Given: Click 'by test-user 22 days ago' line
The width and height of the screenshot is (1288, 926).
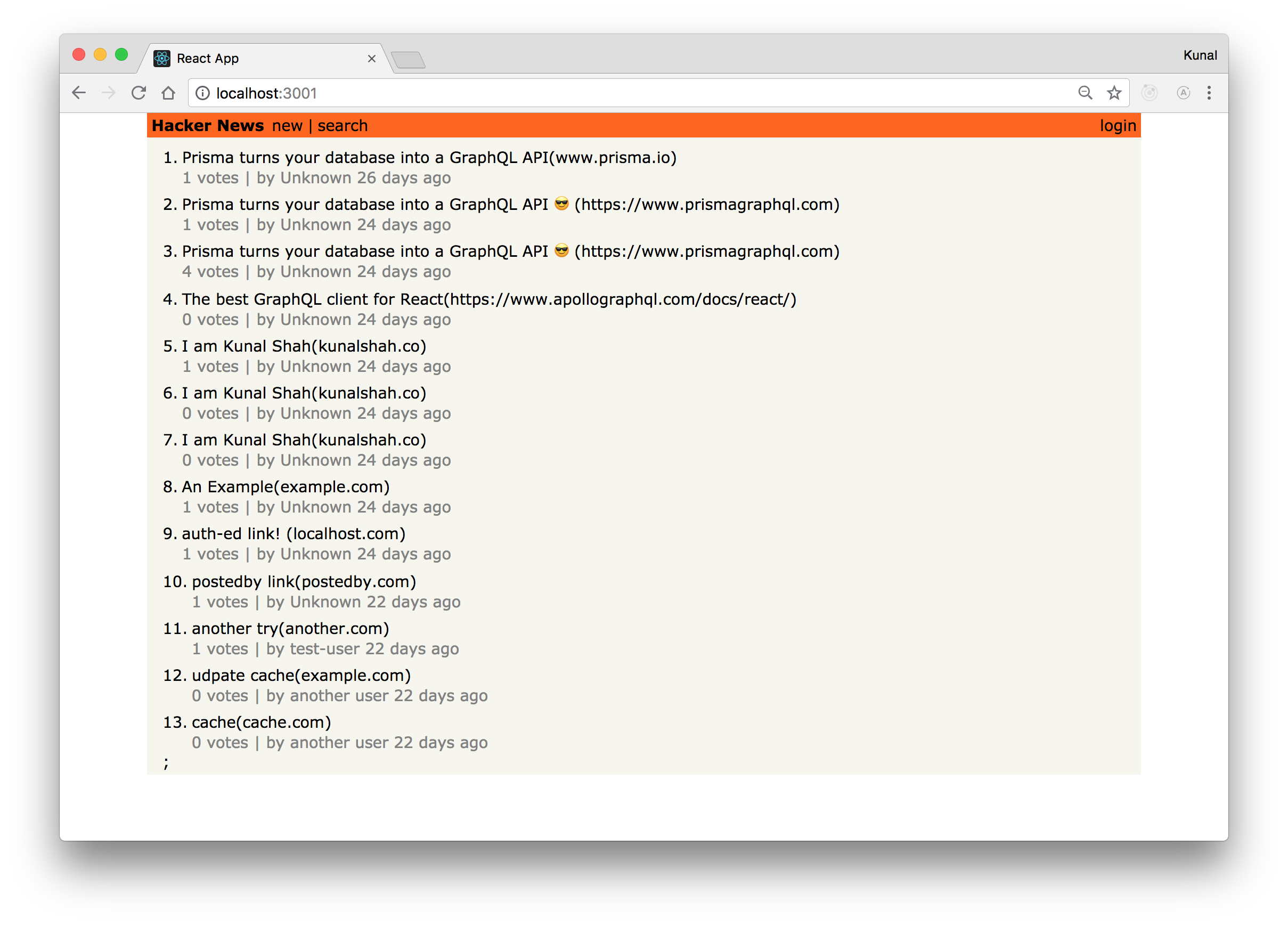Looking at the screenshot, I should point(362,649).
